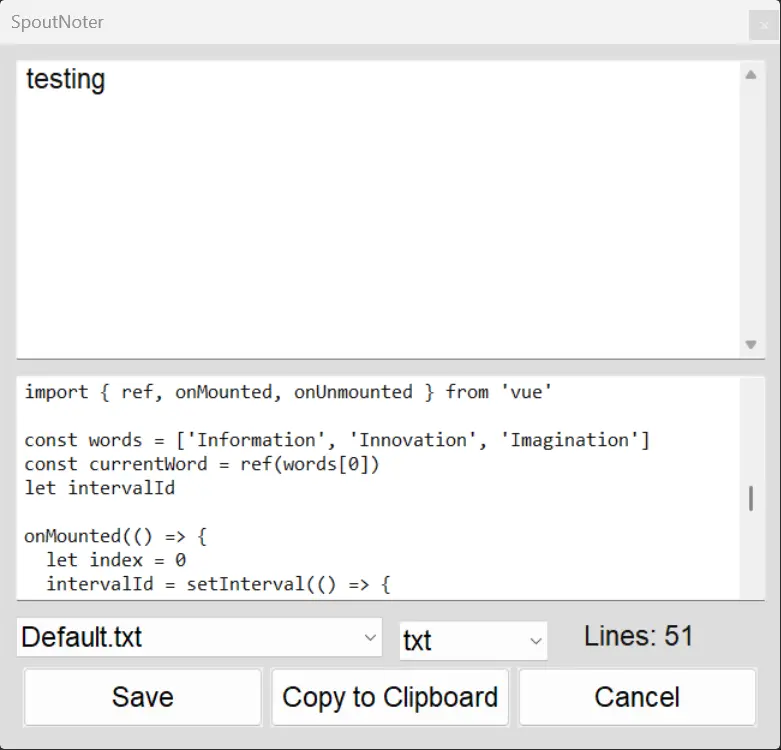
Task: Click the 'onMounted(() => {' code line
Action: tap(116, 536)
